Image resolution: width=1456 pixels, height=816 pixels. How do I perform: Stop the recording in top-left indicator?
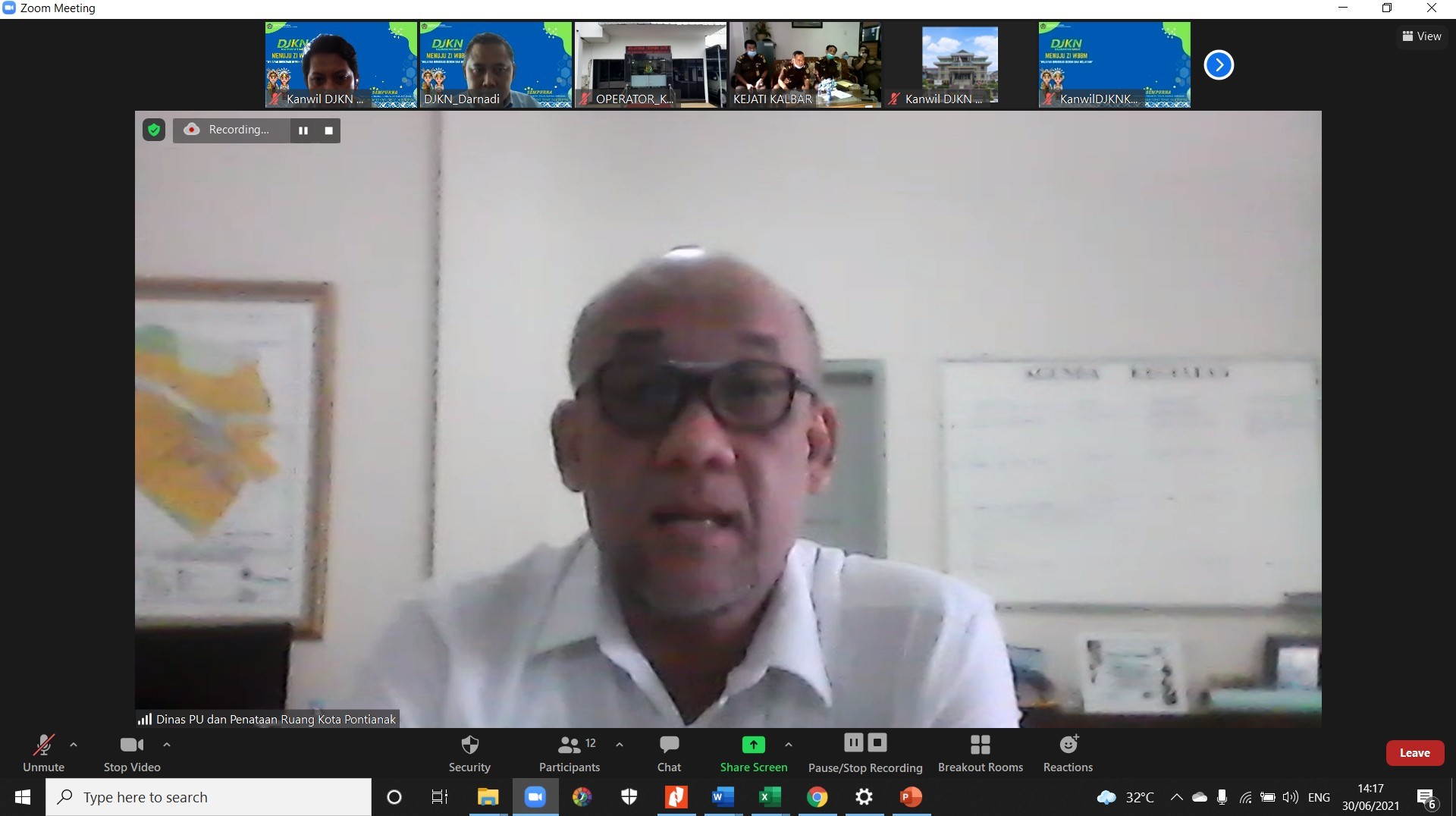pos(328,130)
